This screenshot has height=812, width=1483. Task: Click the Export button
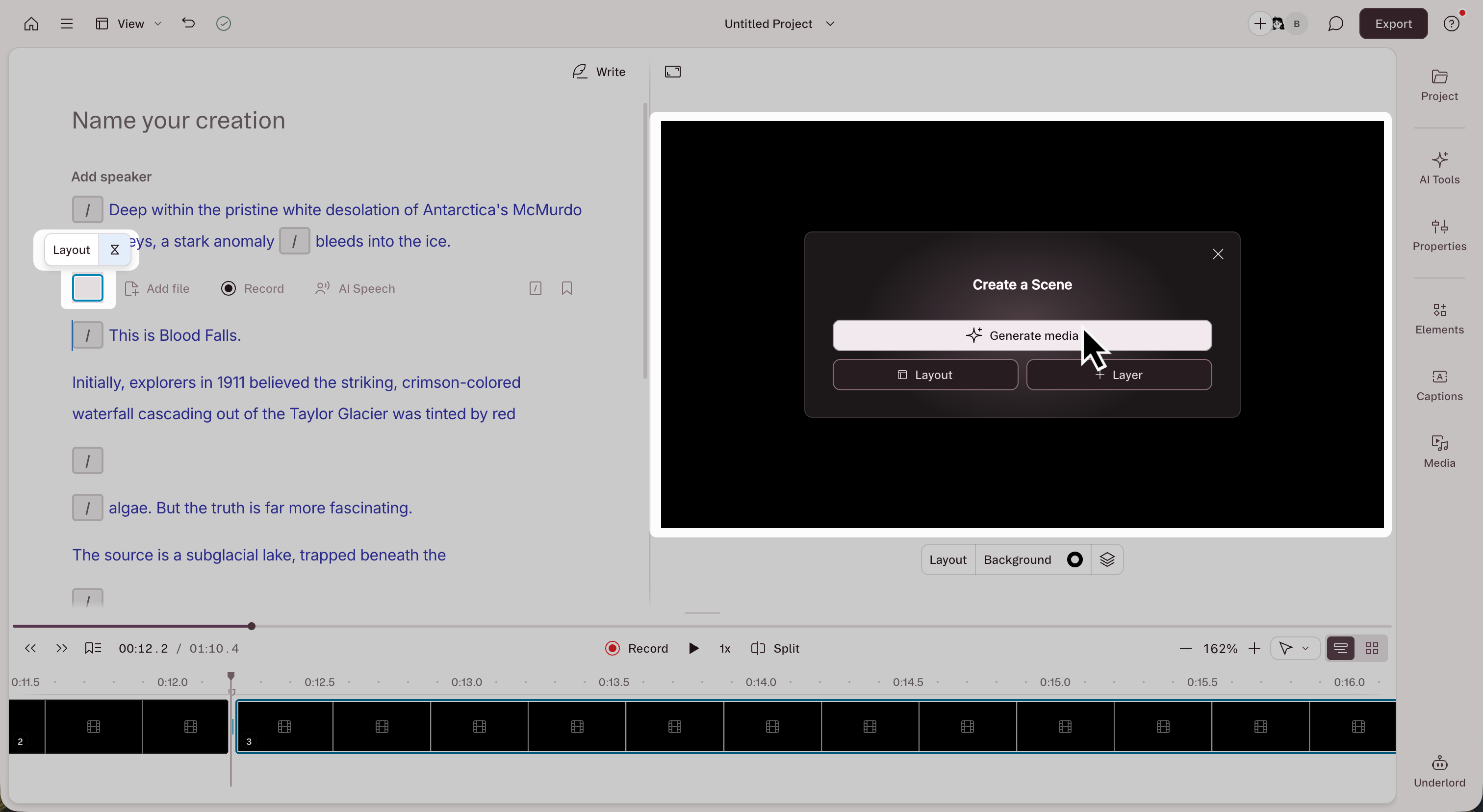tap(1393, 24)
